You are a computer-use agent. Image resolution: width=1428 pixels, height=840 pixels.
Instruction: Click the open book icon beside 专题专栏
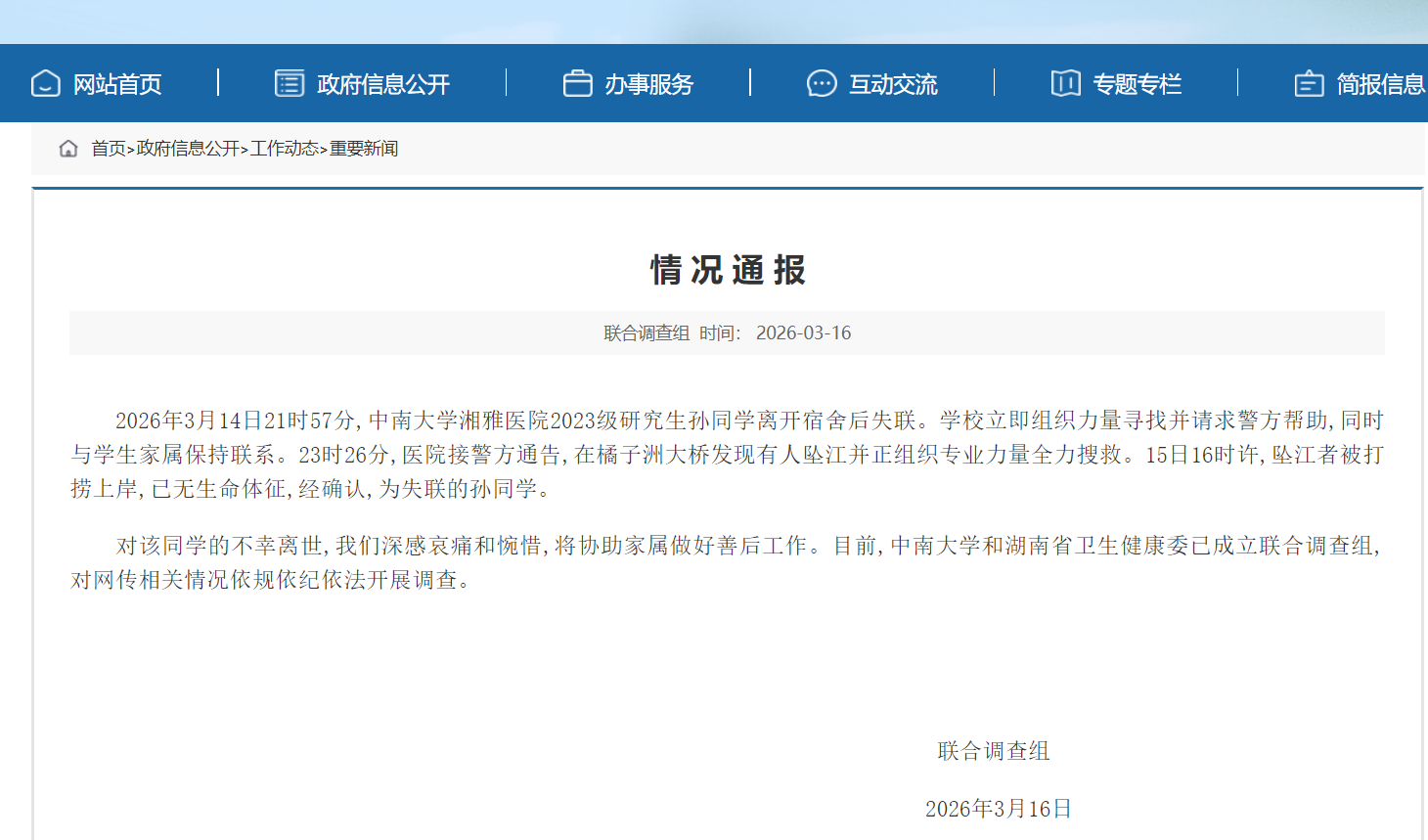point(1065,84)
